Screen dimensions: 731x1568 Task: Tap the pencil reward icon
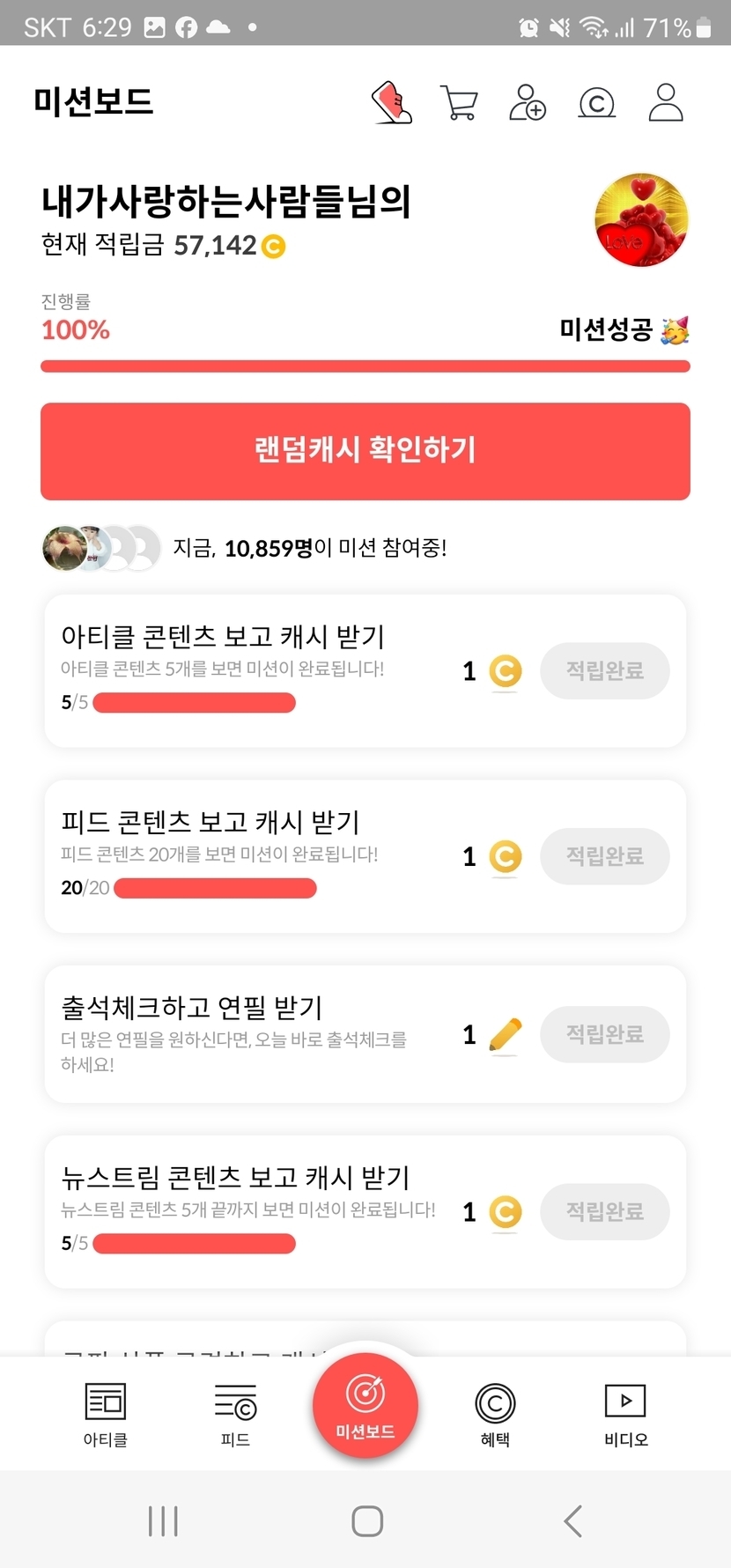click(505, 1035)
